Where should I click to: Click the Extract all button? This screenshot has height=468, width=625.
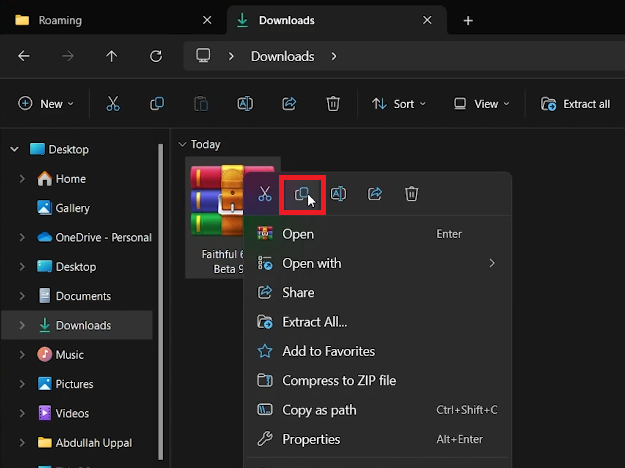576,104
